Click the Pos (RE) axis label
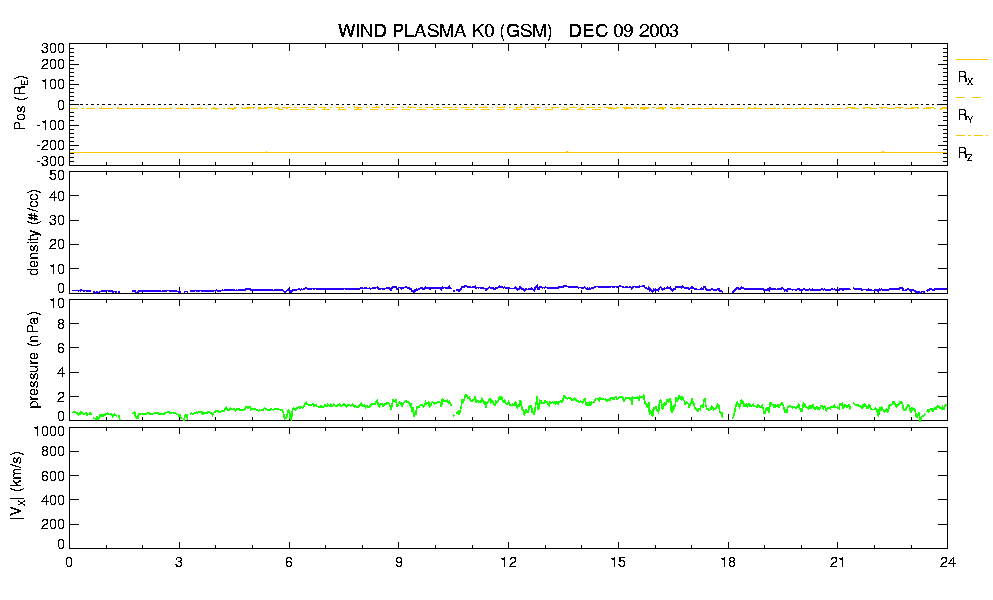The height and width of the screenshot is (600, 993). click(x=20, y=103)
